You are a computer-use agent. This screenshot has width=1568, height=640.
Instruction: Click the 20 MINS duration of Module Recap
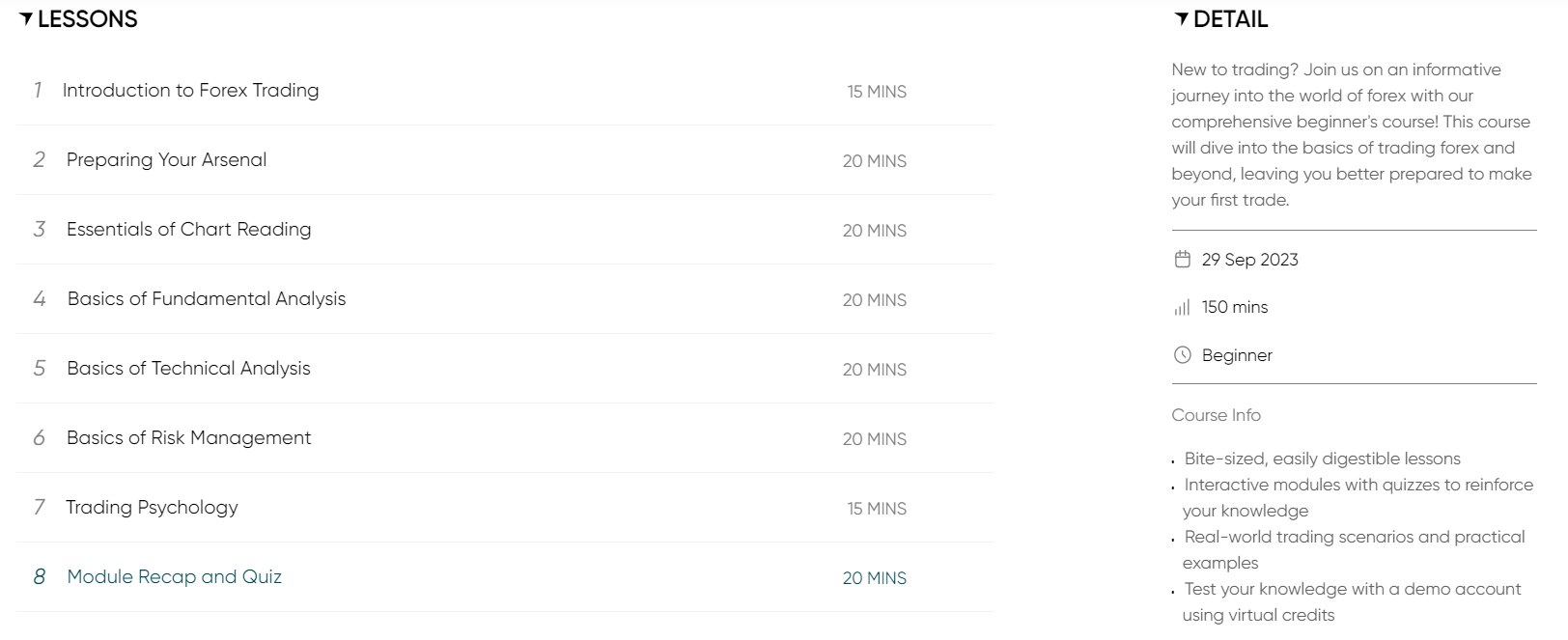click(874, 578)
